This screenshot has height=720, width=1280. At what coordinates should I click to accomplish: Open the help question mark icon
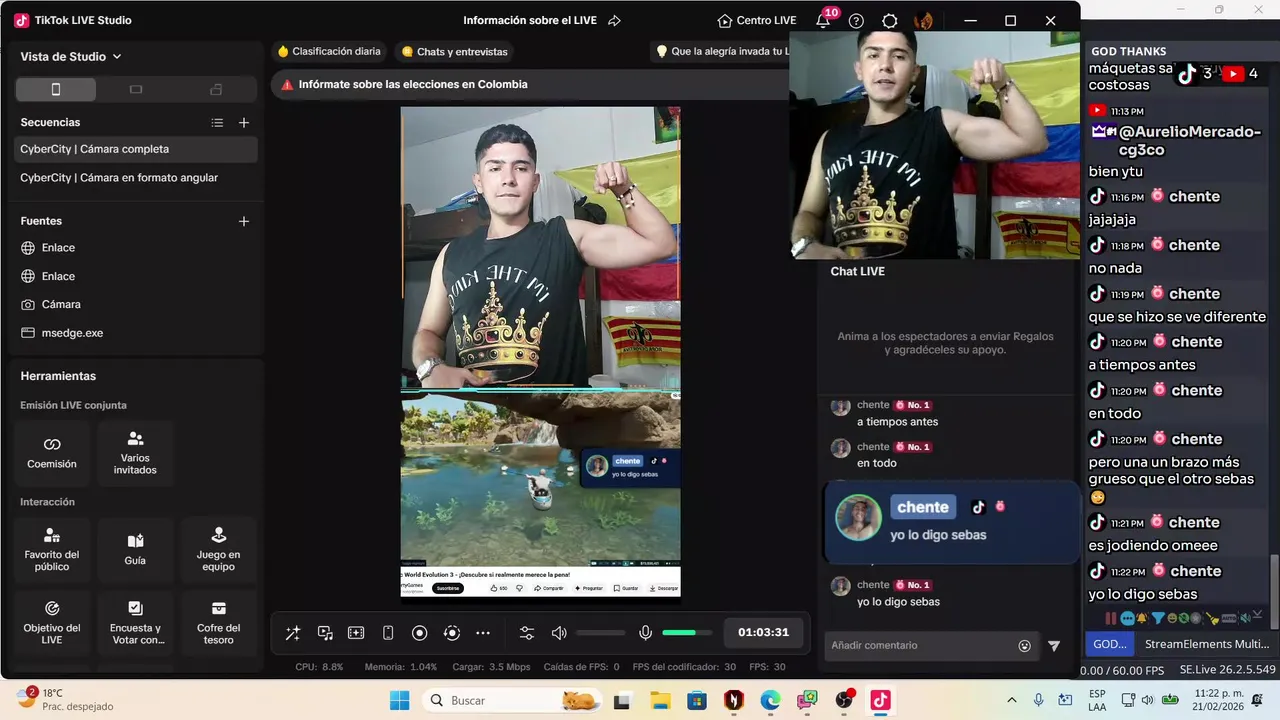pos(856,20)
